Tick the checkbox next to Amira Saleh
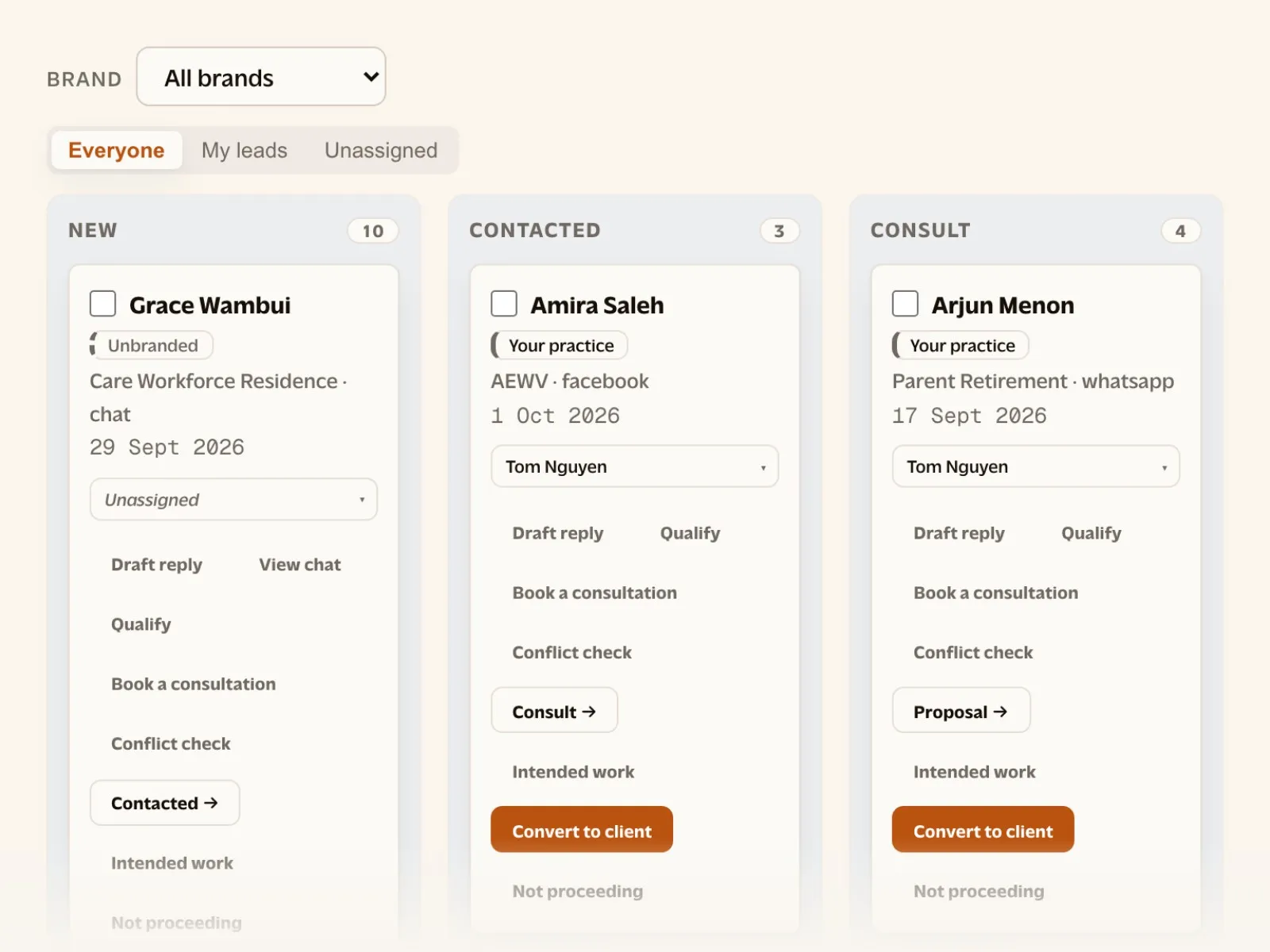The width and height of the screenshot is (1270, 952). [x=504, y=304]
